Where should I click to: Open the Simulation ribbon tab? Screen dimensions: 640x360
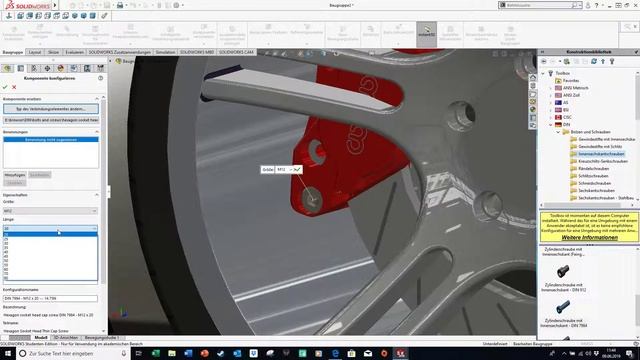click(x=165, y=52)
